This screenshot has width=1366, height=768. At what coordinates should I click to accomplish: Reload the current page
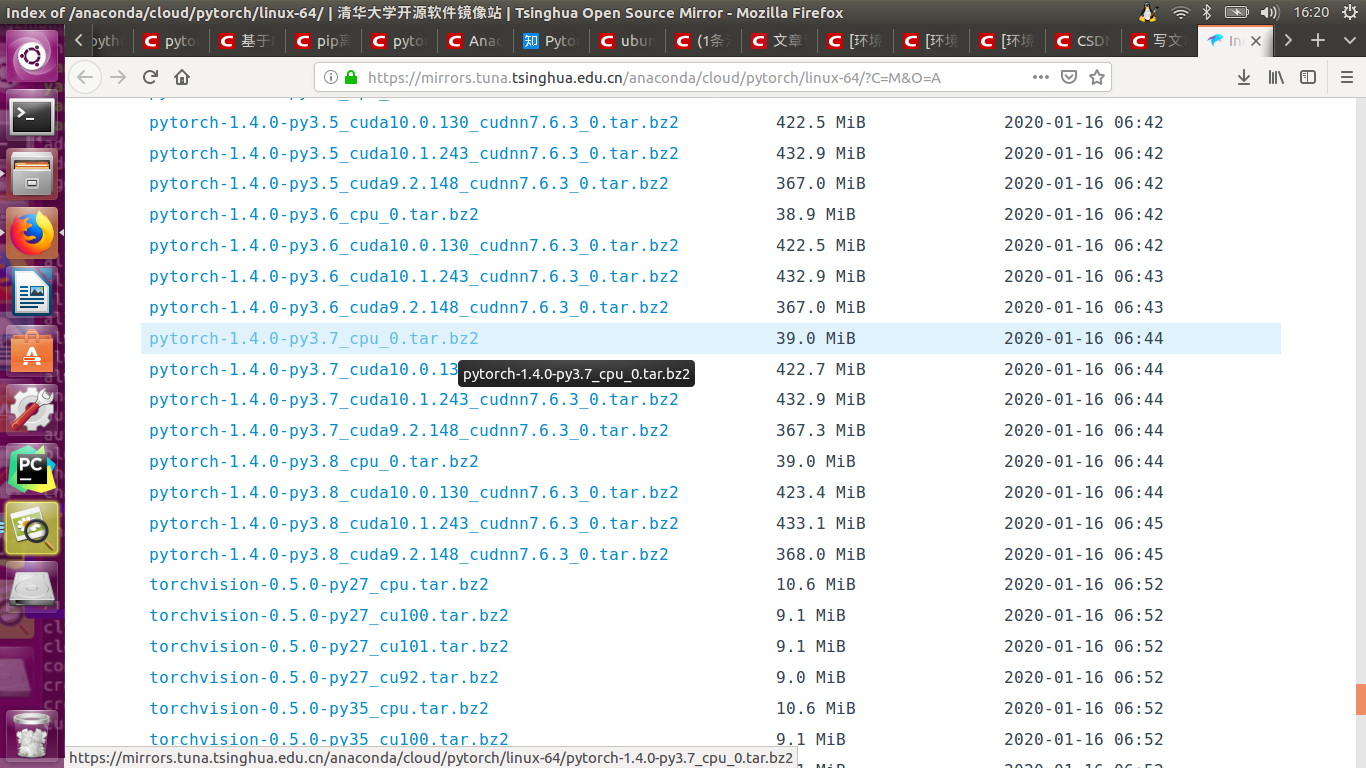[150, 77]
